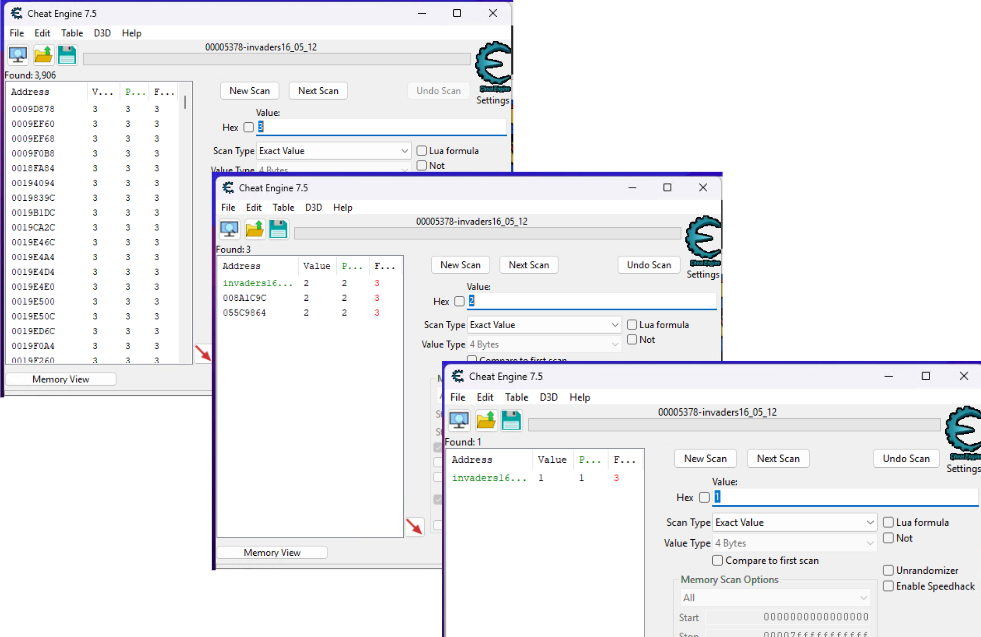Click the red arrow icon in the Found: 3,906 window
Image resolution: width=981 pixels, height=637 pixels.
203,353
